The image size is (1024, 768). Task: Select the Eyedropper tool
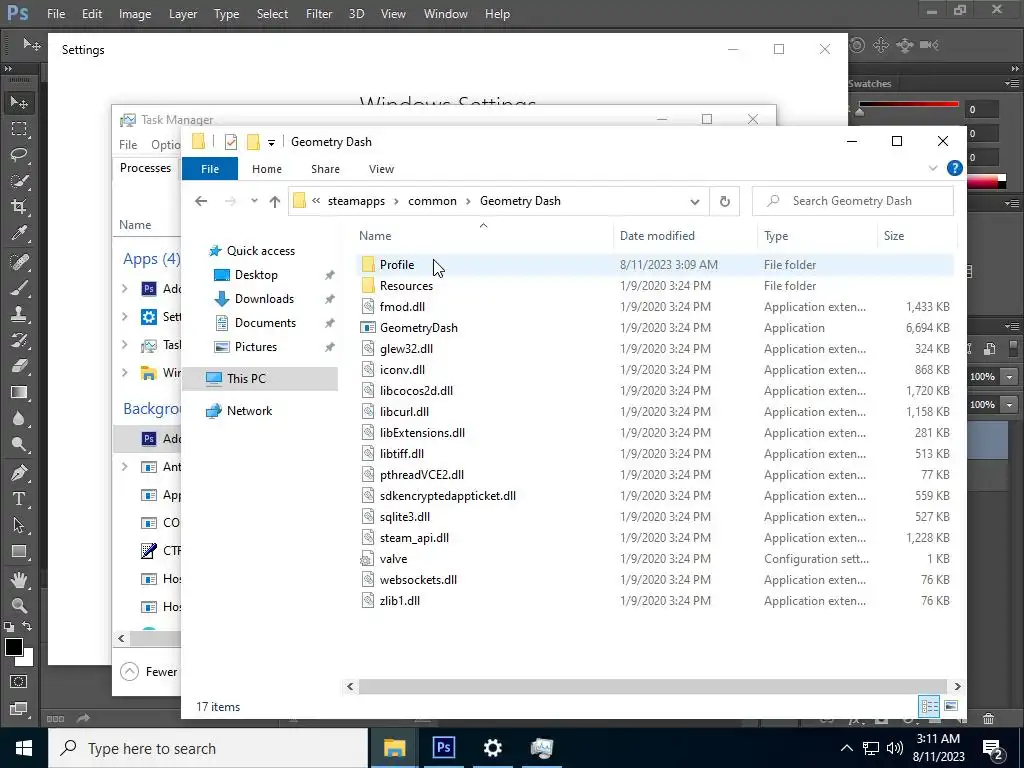19,234
